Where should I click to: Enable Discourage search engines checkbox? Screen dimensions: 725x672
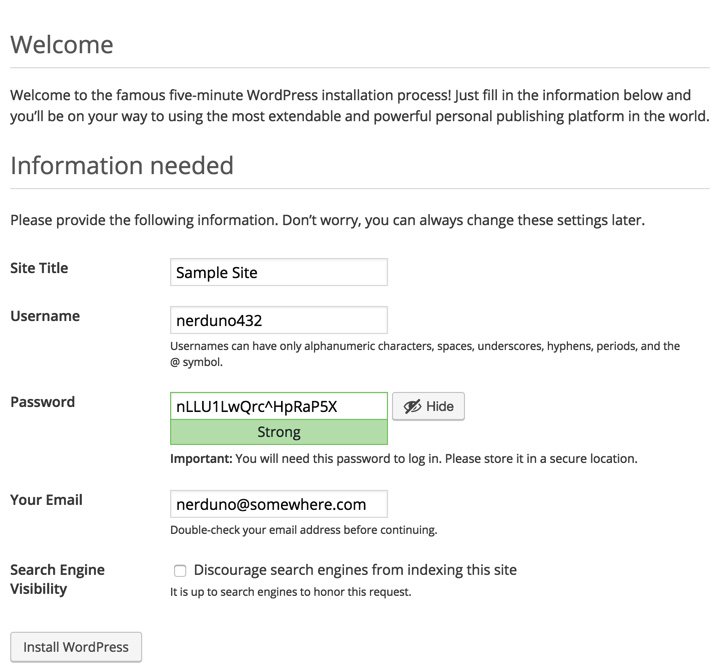click(x=180, y=570)
